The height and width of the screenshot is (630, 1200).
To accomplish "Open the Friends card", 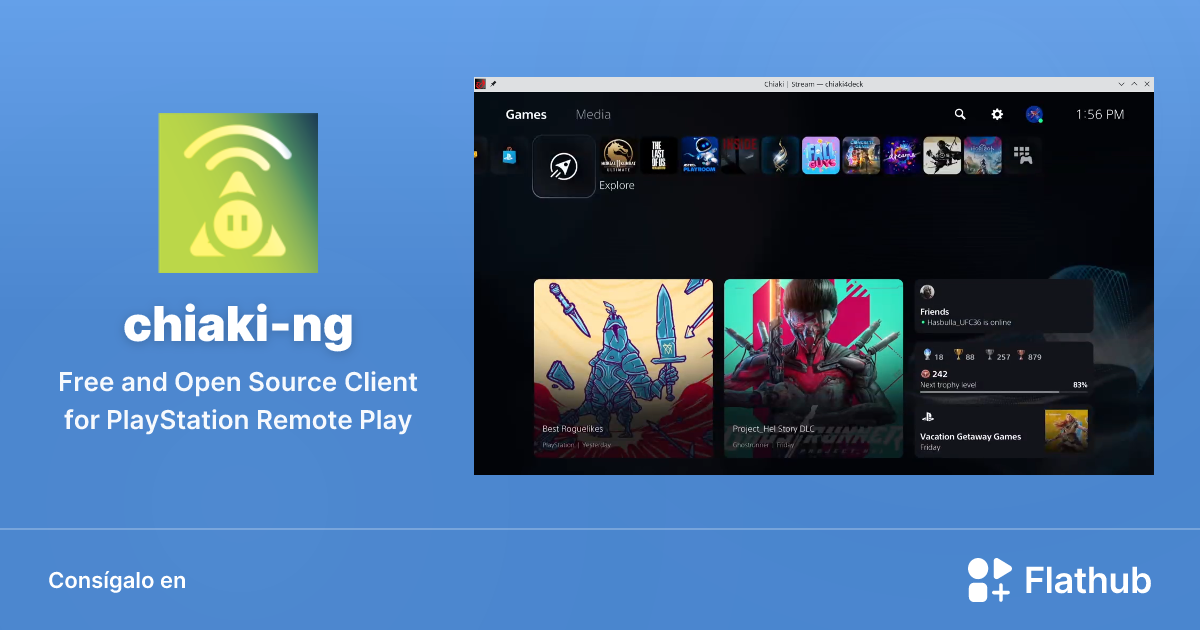I will coord(1000,307).
